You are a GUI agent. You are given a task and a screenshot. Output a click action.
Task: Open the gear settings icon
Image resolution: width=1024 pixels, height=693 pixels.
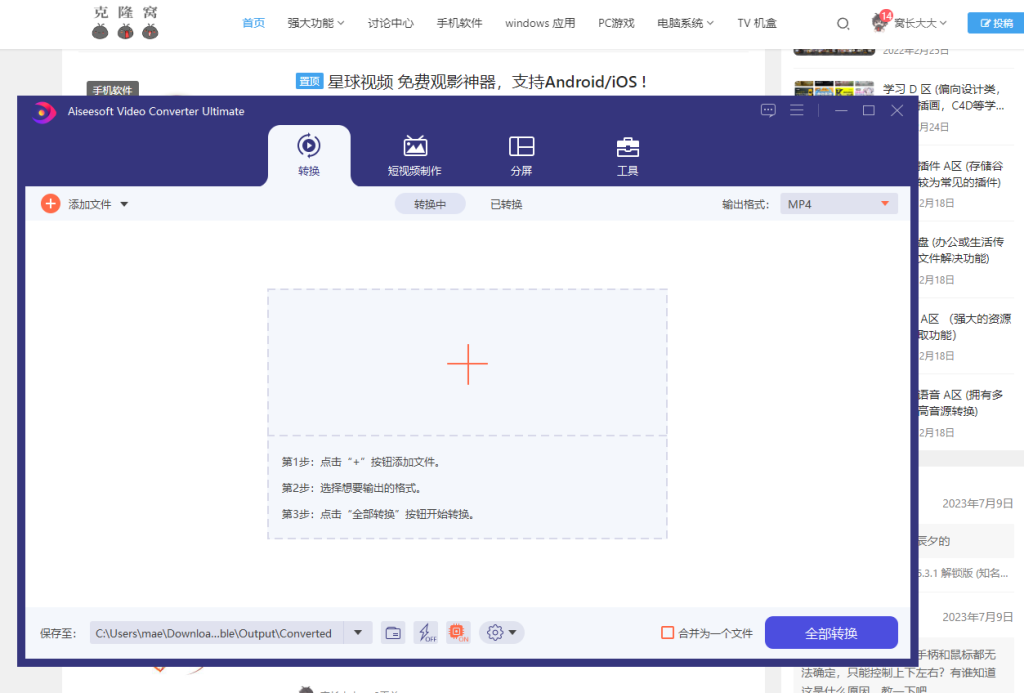point(495,633)
